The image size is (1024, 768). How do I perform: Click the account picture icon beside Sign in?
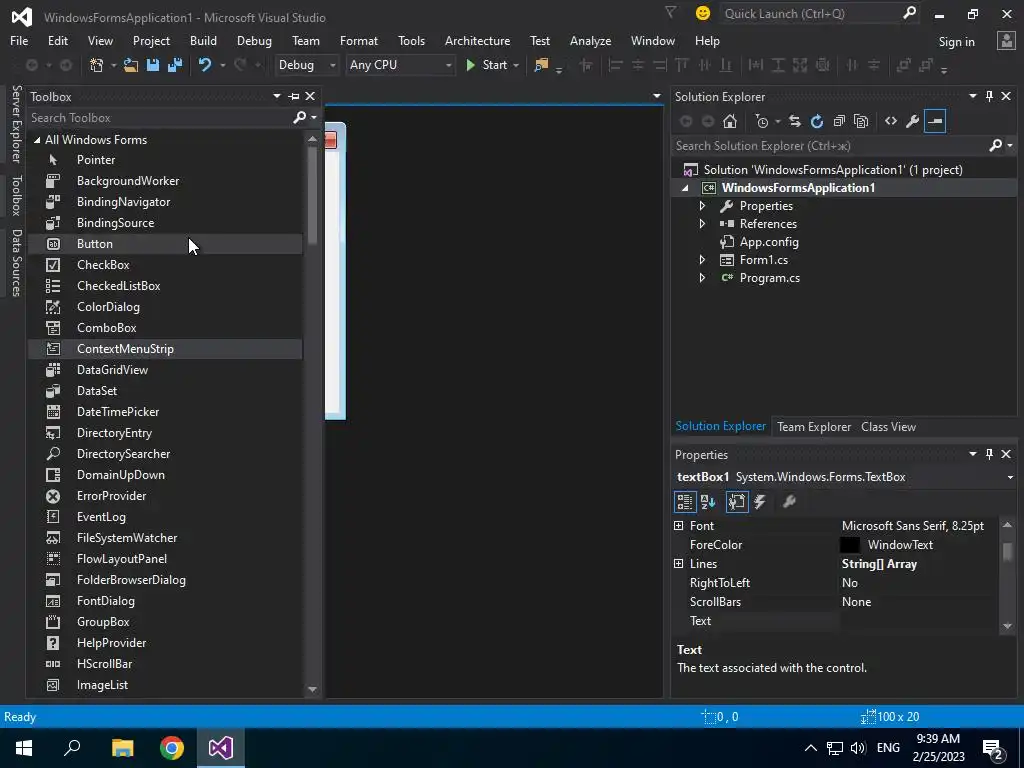pos(1006,41)
